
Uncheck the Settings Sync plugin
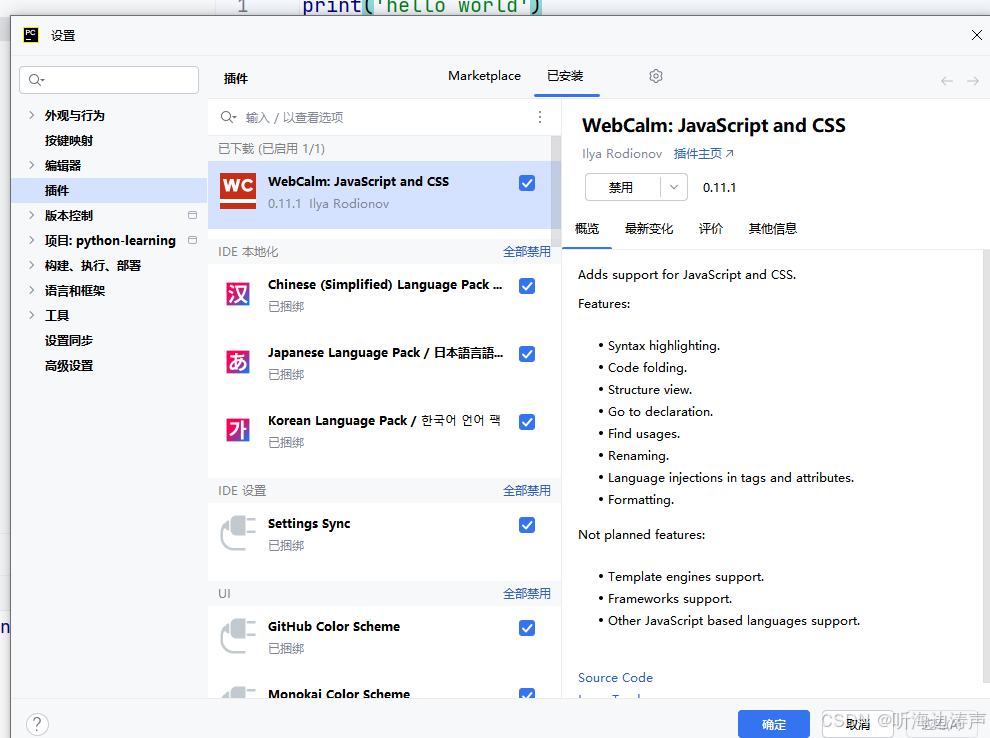[527, 525]
